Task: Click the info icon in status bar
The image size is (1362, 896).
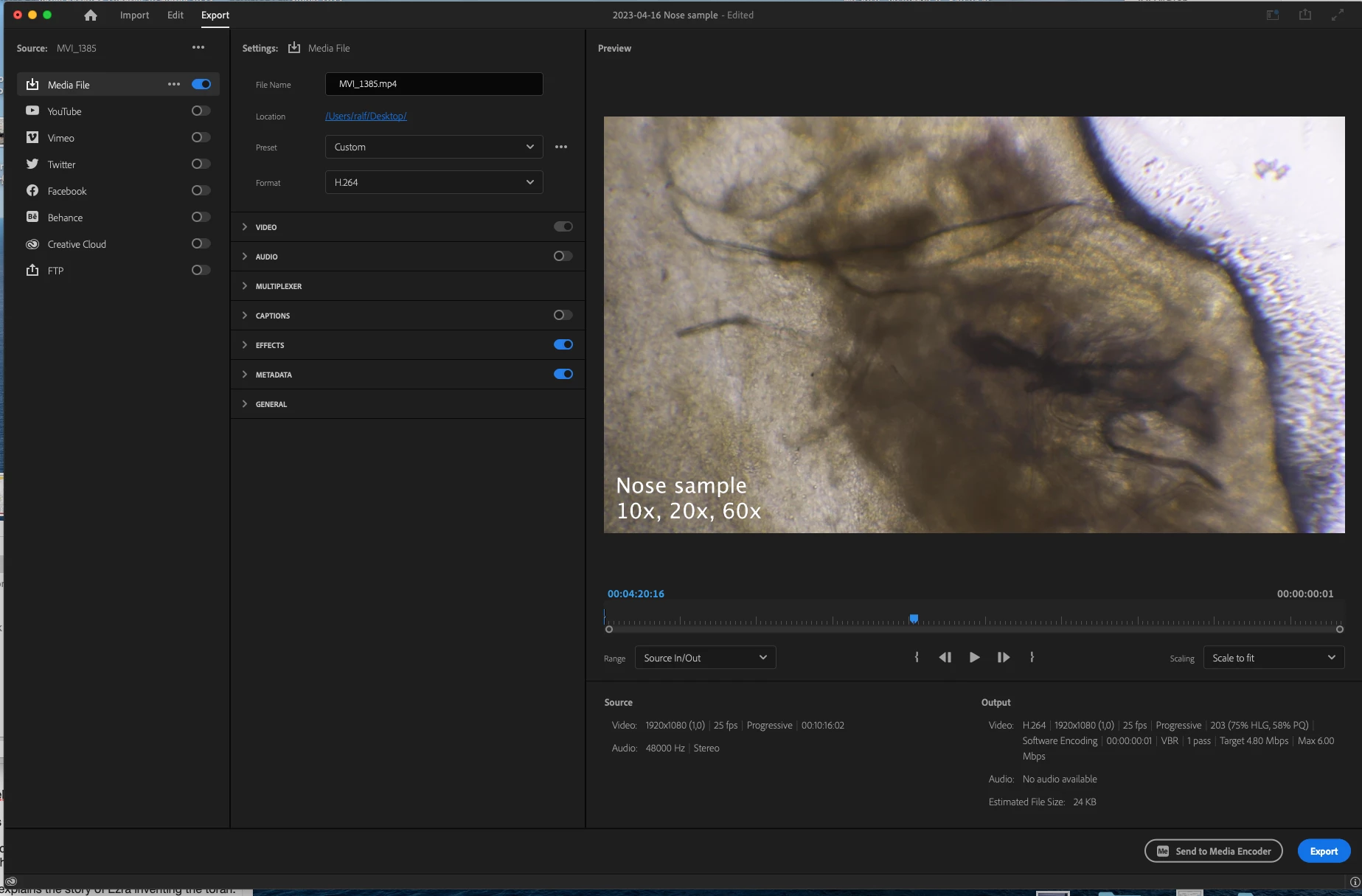Action: 1355,882
